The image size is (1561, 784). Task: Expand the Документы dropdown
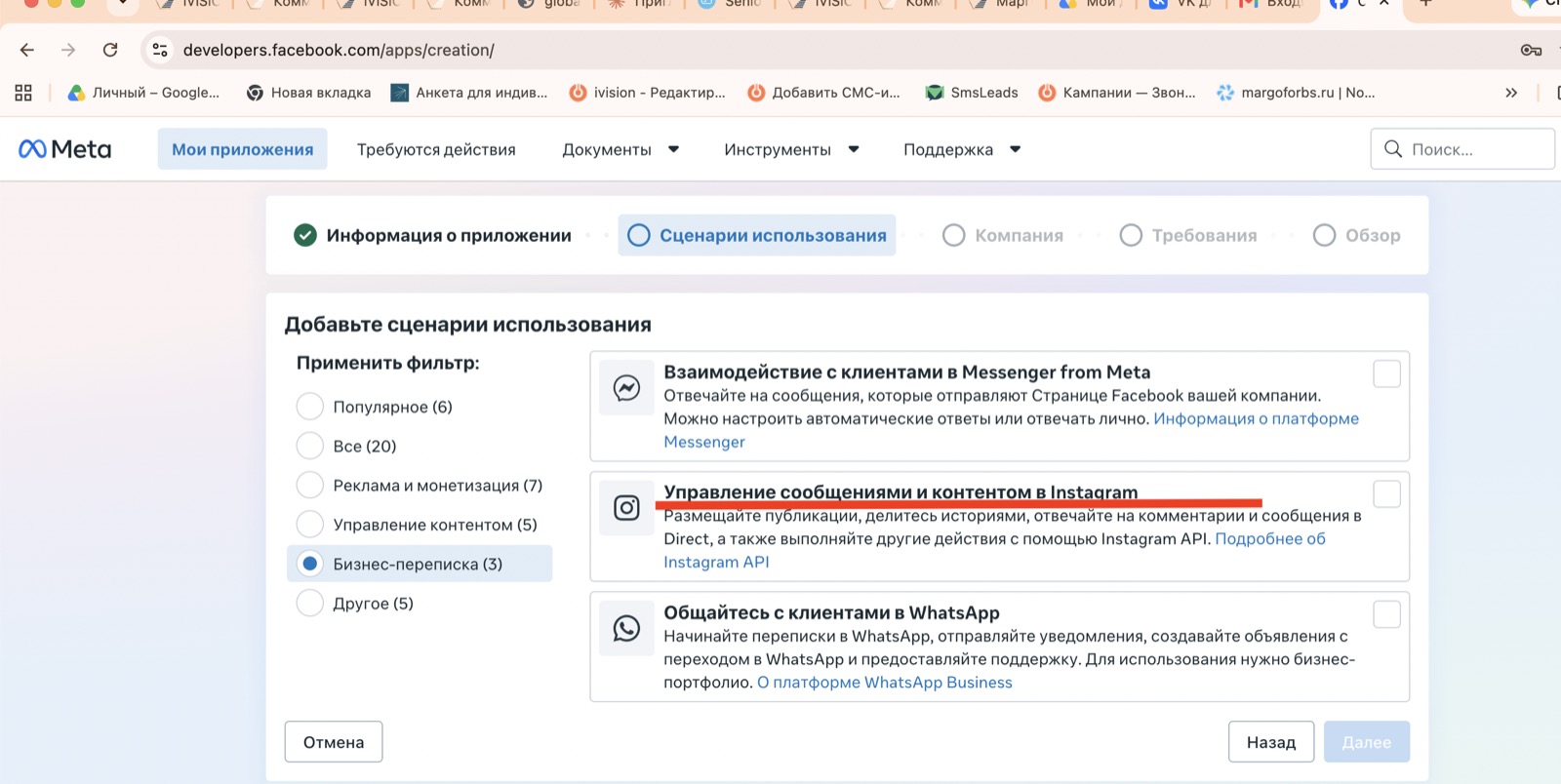click(620, 149)
